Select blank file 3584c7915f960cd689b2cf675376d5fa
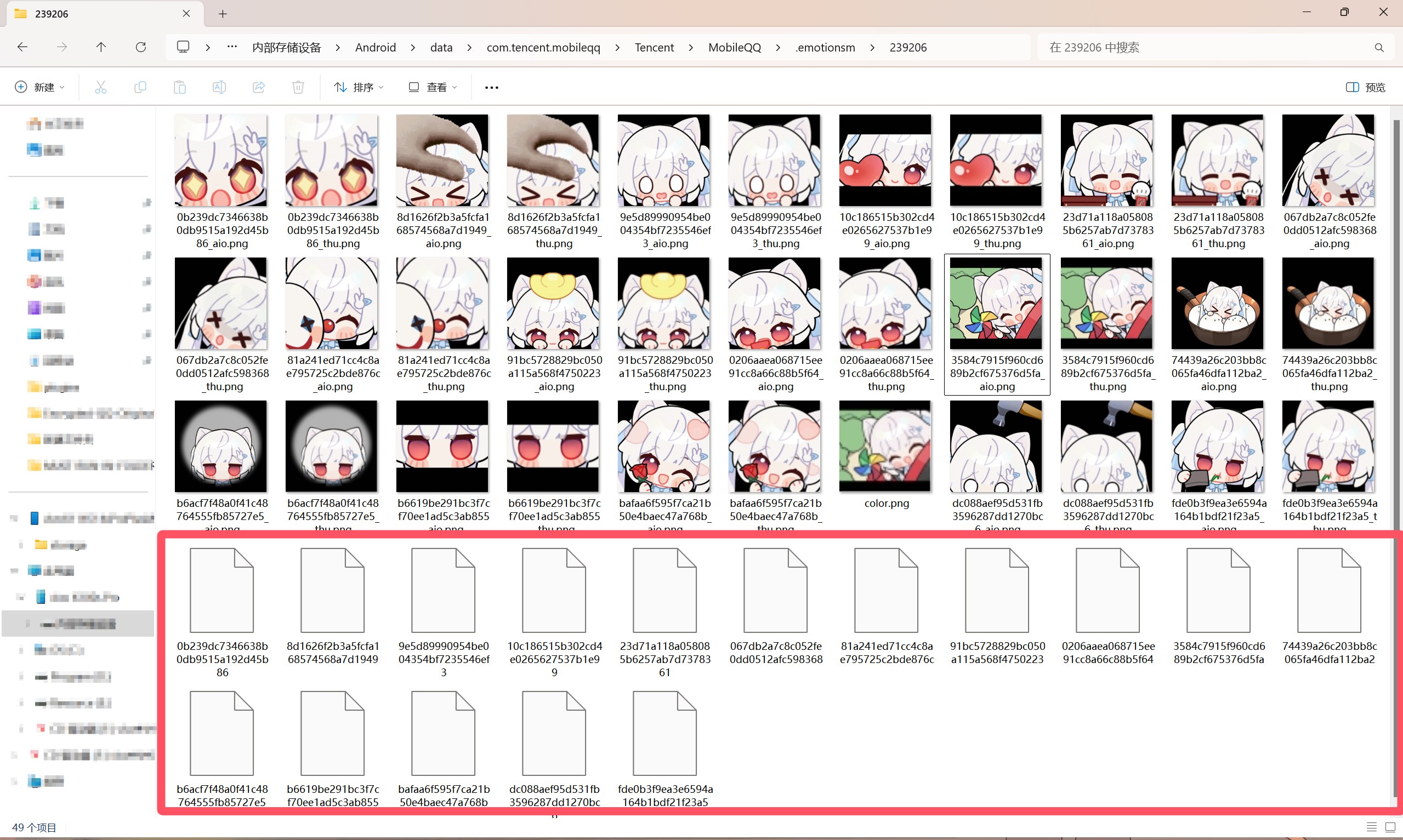Image resolution: width=1403 pixels, height=840 pixels. 1218,605
